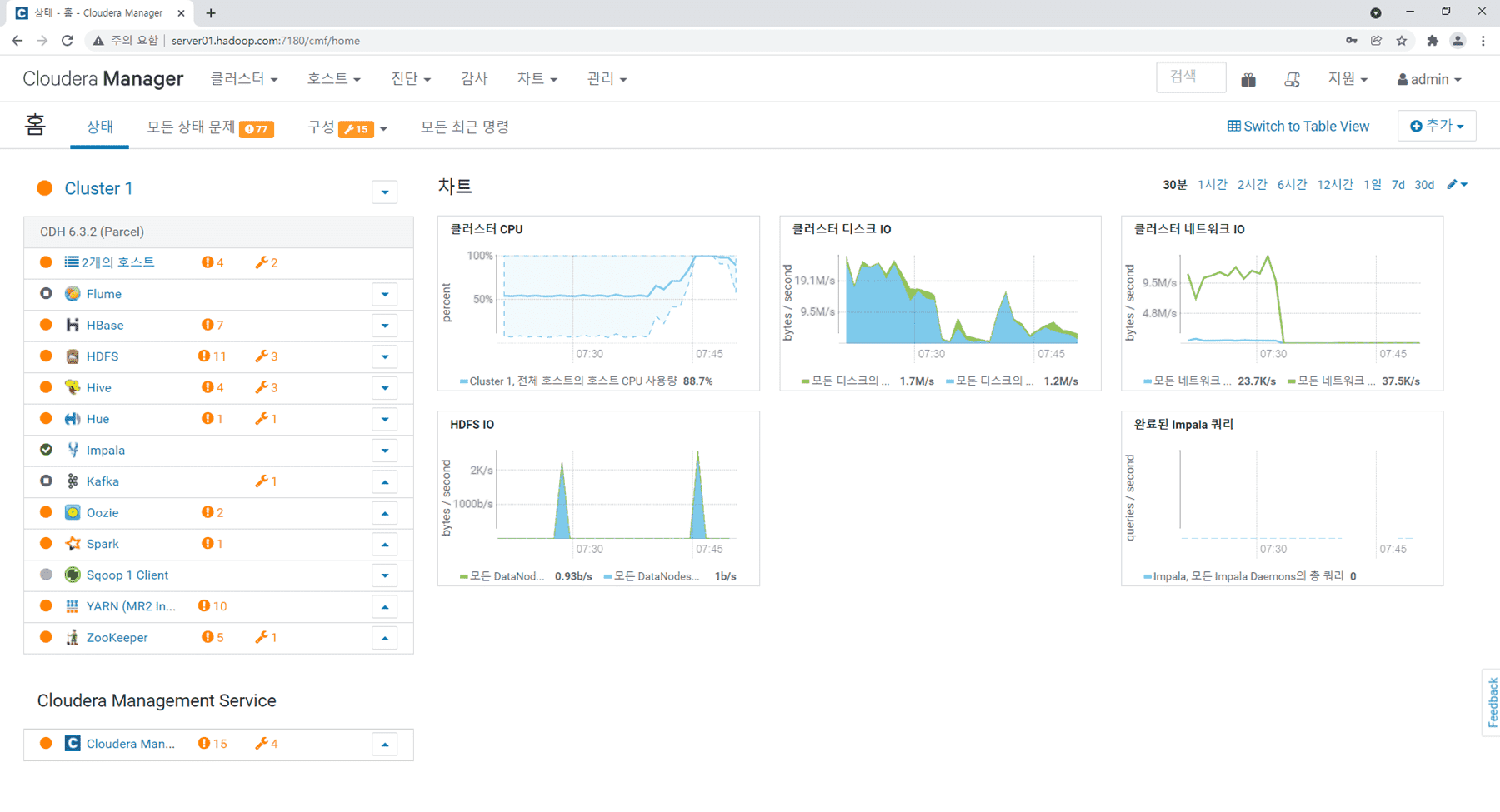Open the 차트 menu
The height and width of the screenshot is (812, 1500).
(537, 78)
